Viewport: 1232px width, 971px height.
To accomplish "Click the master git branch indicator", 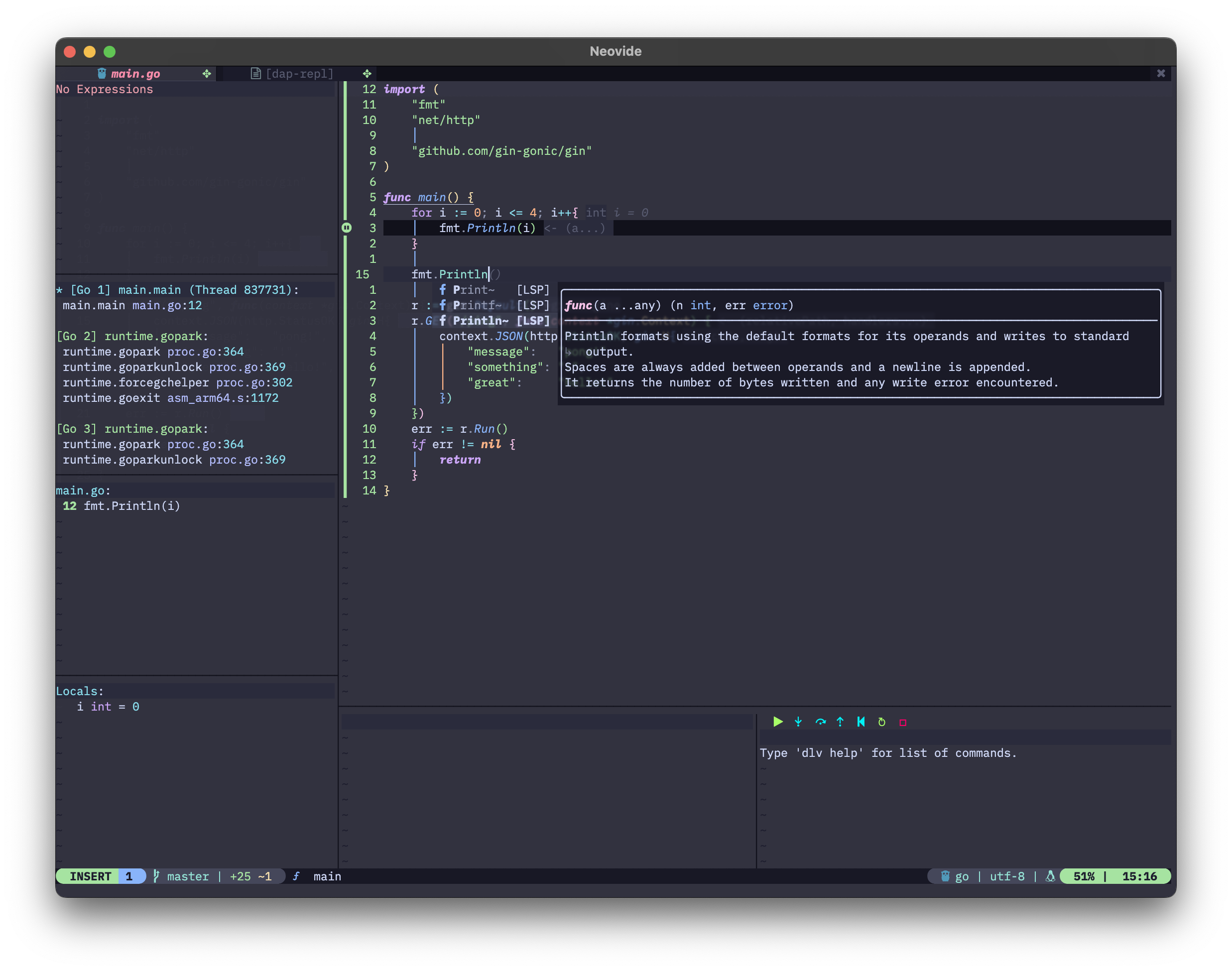I will tap(187, 875).
